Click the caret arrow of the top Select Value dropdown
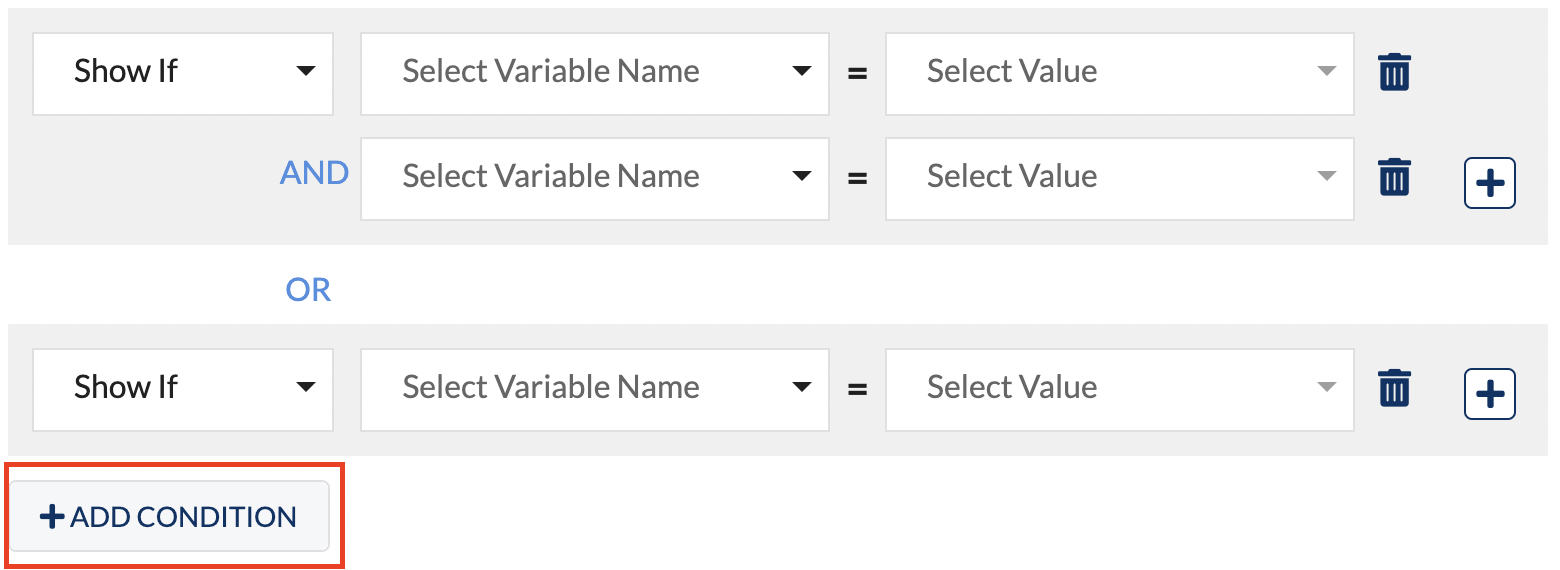Viewport: 1560px width, 570px height. coord(1326,72)
